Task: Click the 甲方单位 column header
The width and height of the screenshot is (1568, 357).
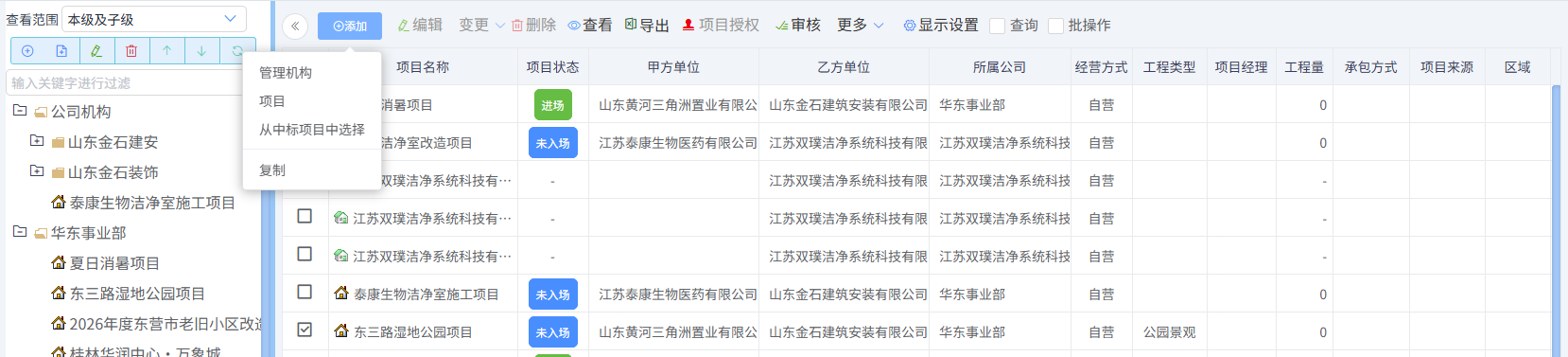Action: (x=673, y=67)
